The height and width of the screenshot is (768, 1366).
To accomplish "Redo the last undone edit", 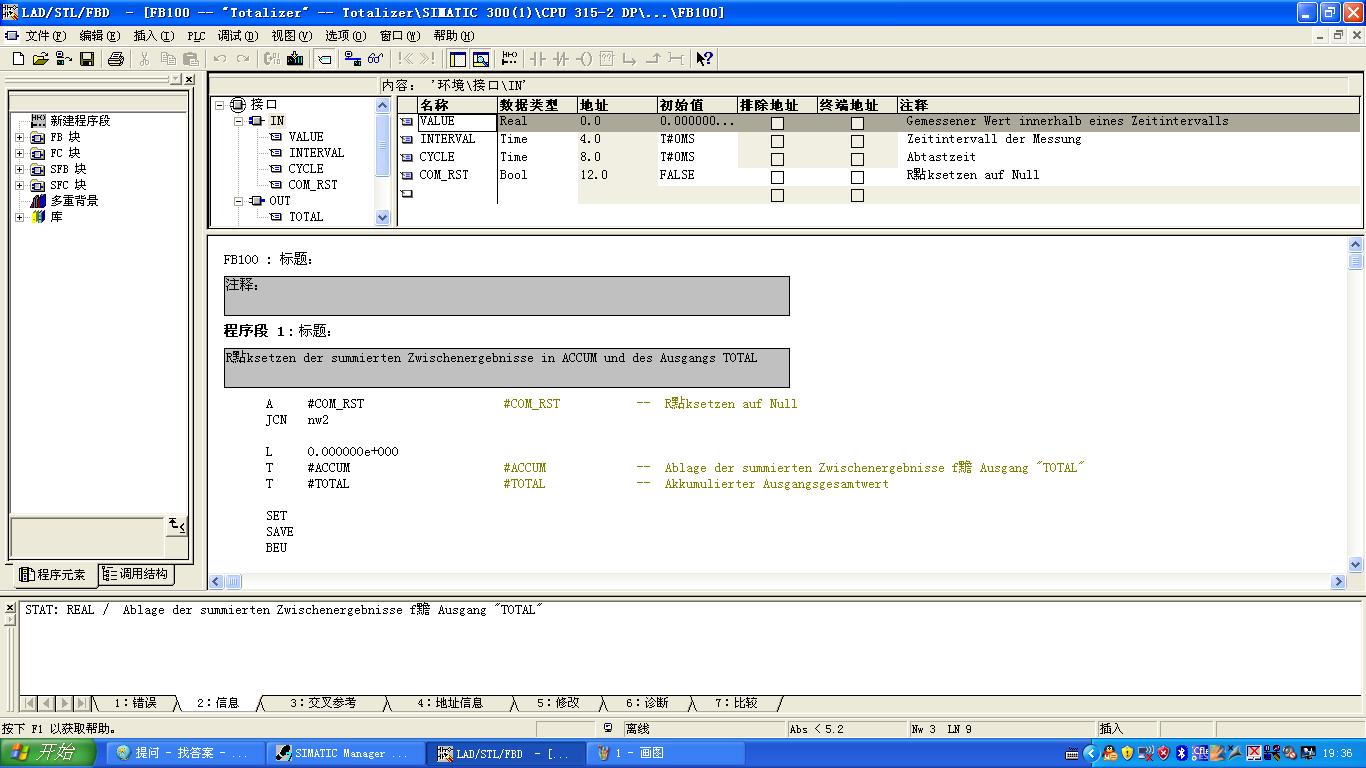I will (243, 59).
